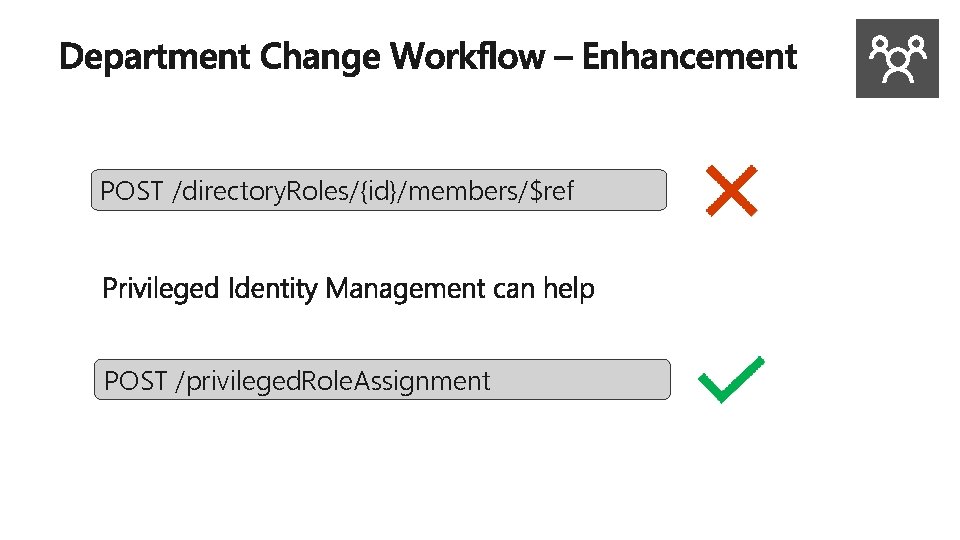
Task: Click the word "Change" in title
Action: (x=320, y=57)
